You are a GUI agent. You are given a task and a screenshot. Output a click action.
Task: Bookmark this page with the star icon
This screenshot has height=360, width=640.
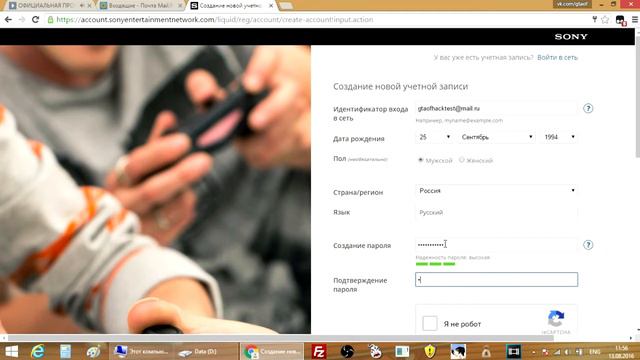point(605,19)
